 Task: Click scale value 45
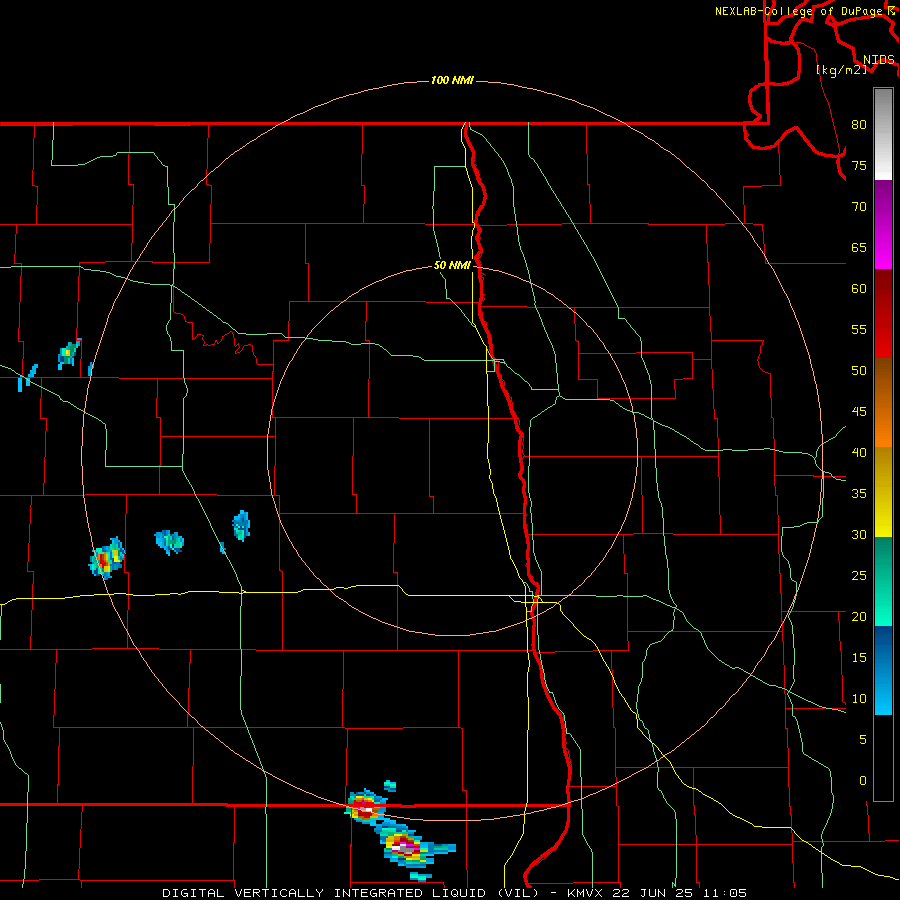pyautogui.click(x=859, y=412)
